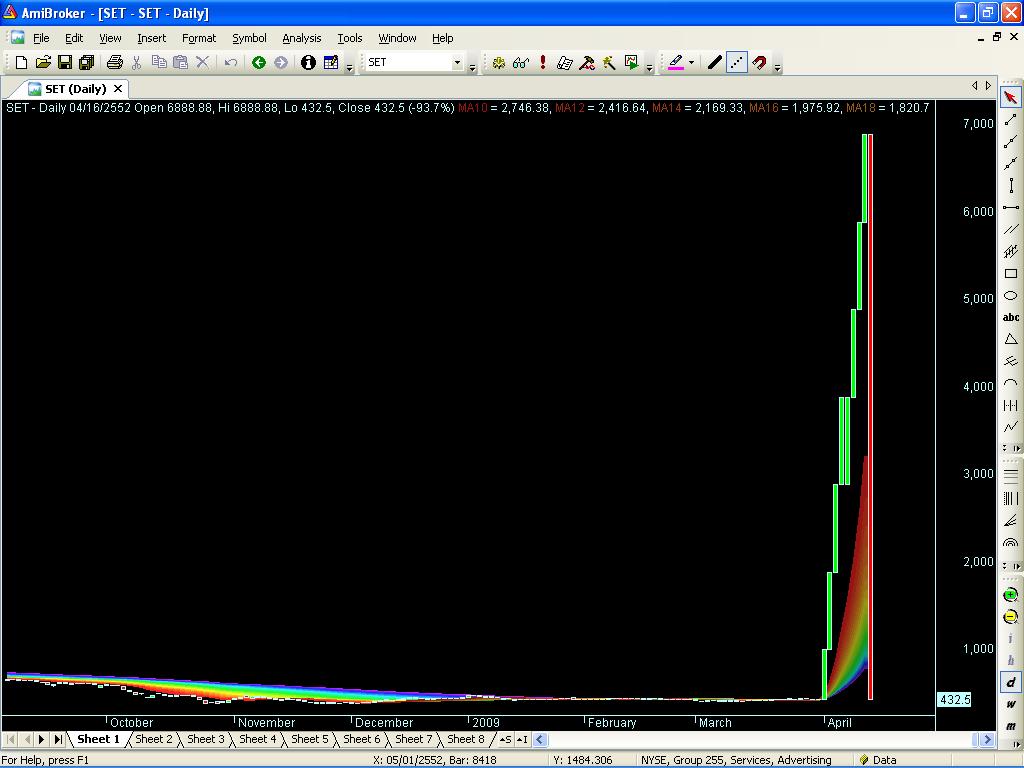
Task: Select the abc text tool
Action: coord(1010,317)
